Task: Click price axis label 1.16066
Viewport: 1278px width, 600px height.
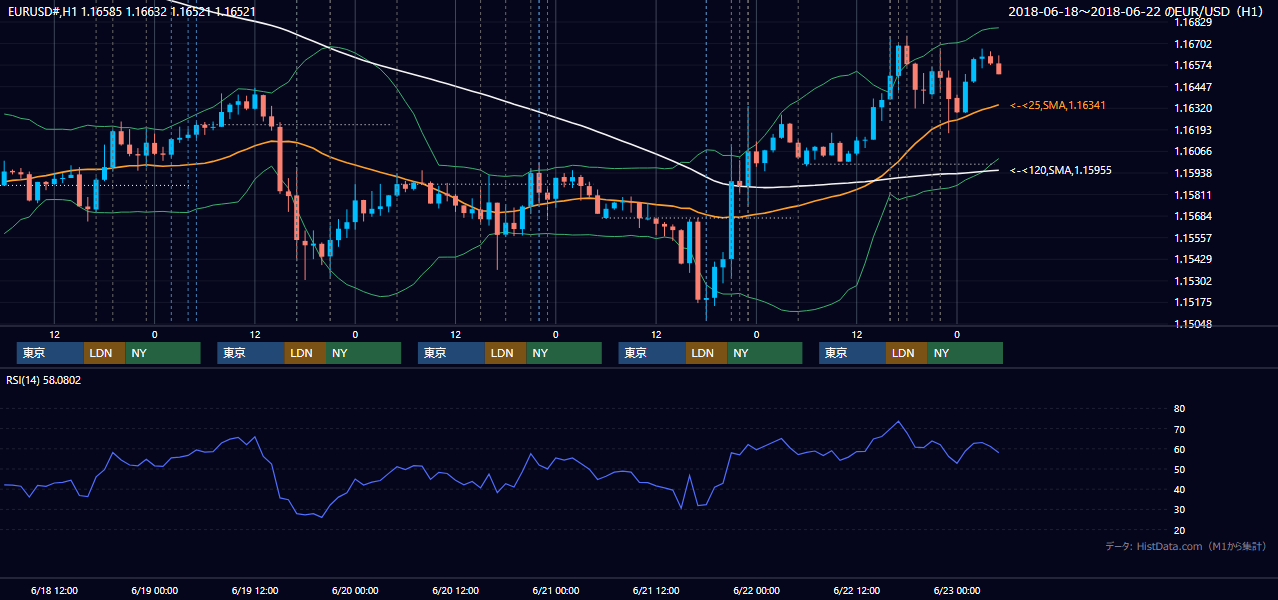Action: coord(1192,151)
